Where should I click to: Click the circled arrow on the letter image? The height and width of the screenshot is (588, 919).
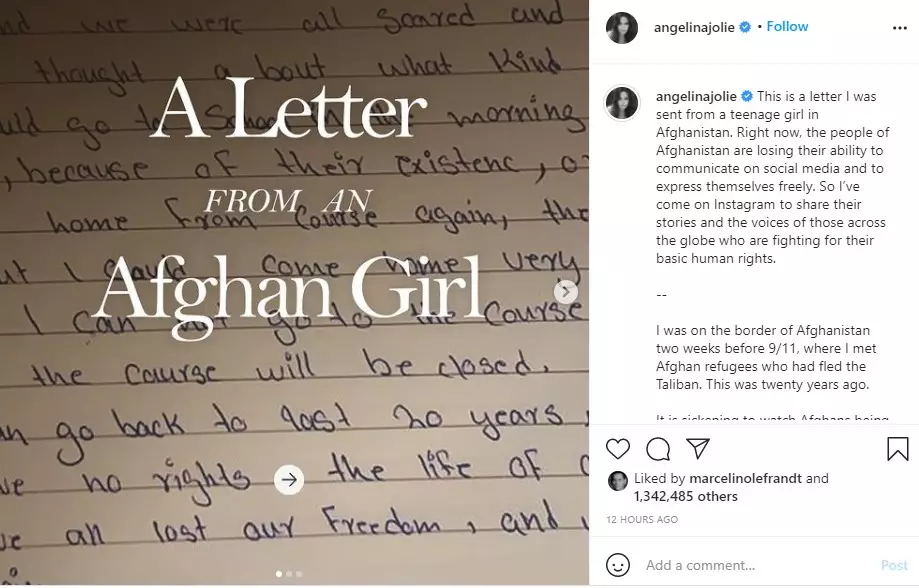289,480
